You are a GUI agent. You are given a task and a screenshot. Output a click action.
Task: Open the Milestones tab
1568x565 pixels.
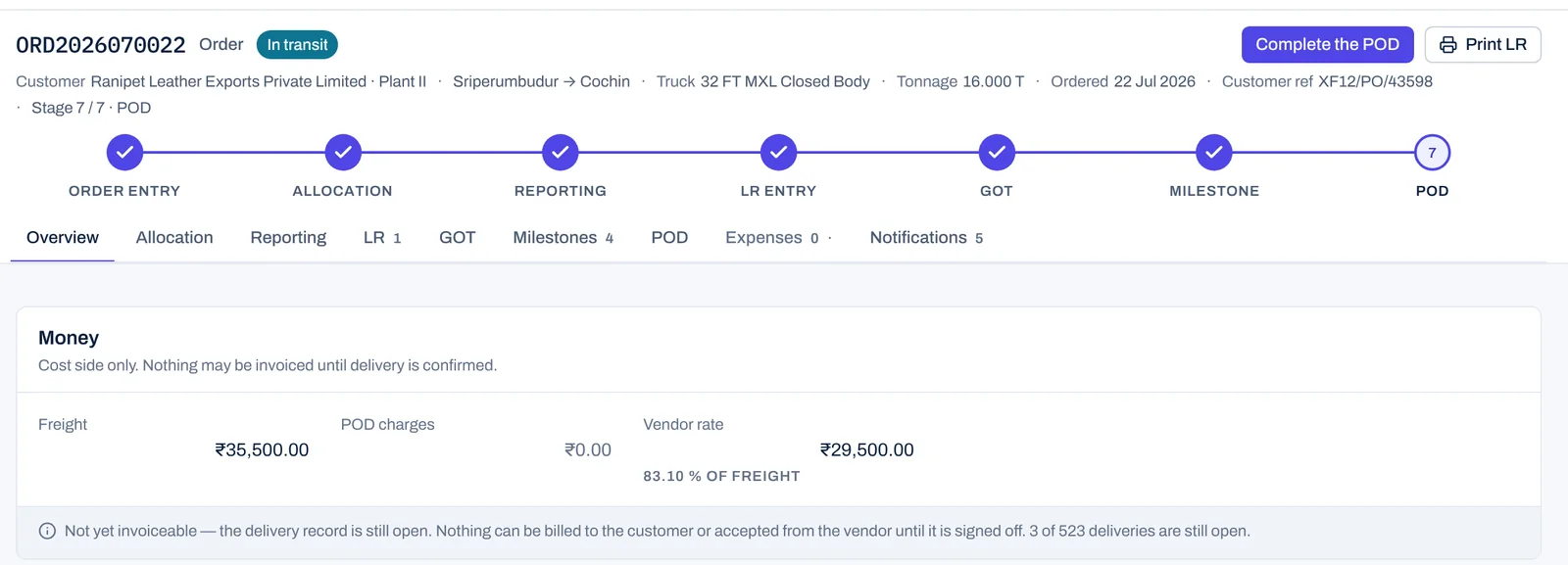coord(563,237)
